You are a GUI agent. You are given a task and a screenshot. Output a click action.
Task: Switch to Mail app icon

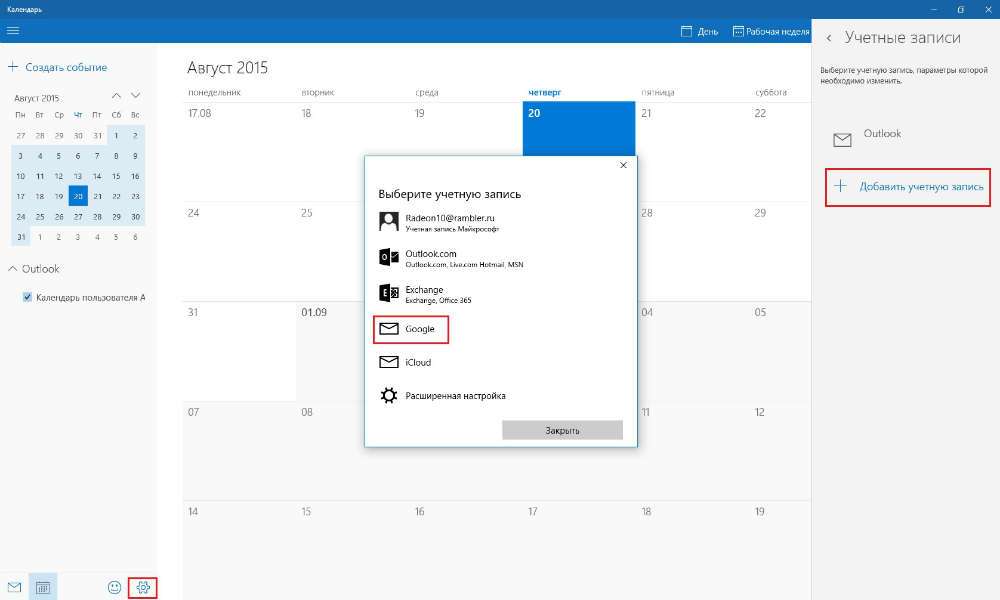click(x=14, y=587)
